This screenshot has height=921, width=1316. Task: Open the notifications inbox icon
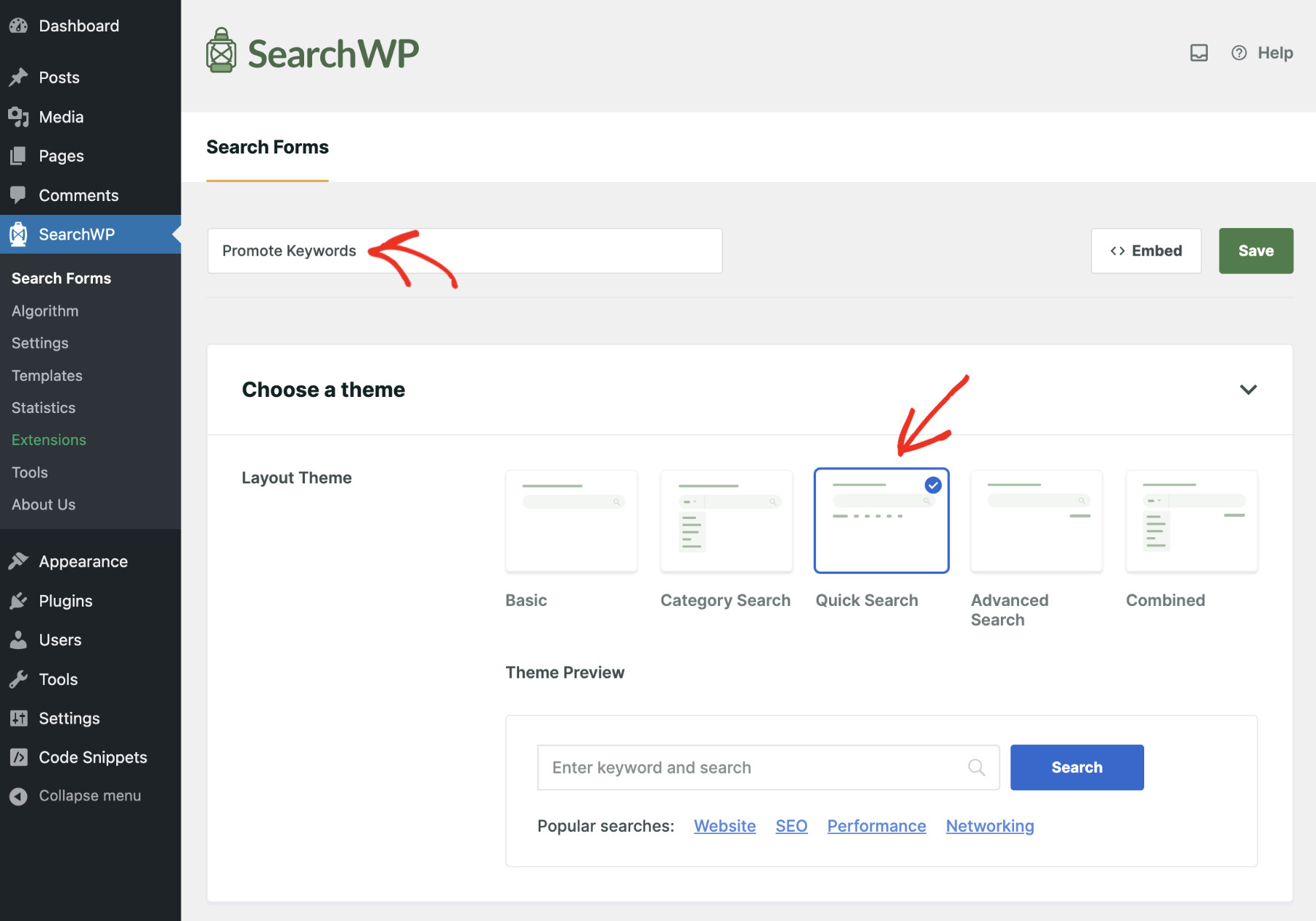pos(1199,53)
